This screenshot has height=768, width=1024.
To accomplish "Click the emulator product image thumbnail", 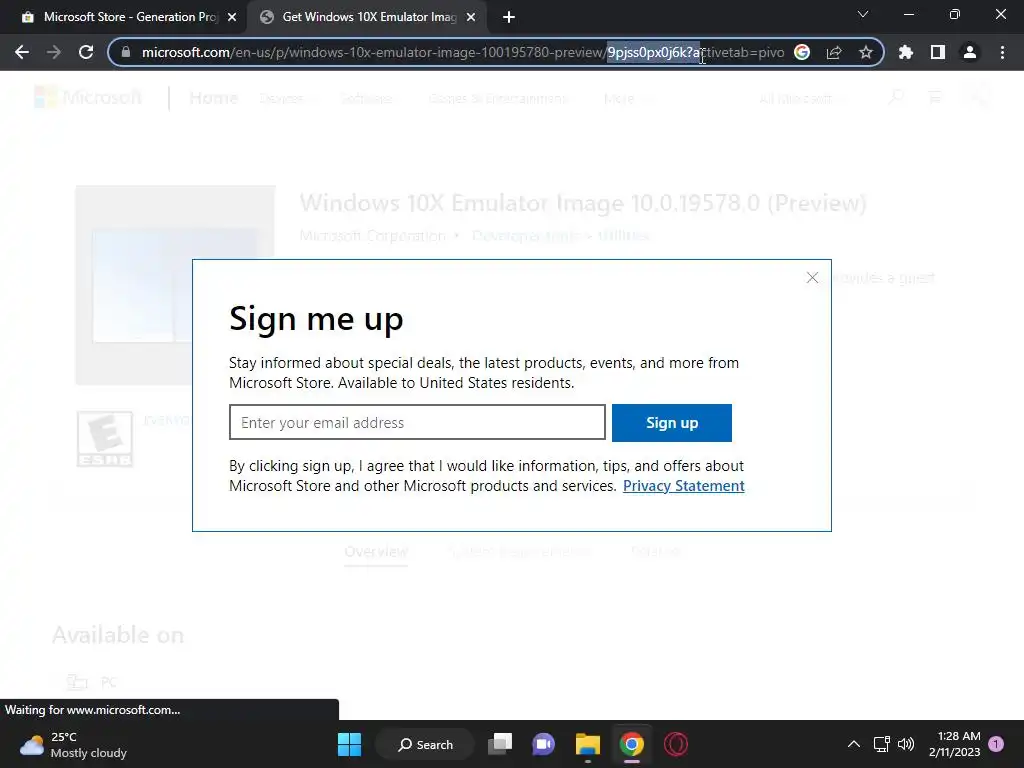I will 175,285.
